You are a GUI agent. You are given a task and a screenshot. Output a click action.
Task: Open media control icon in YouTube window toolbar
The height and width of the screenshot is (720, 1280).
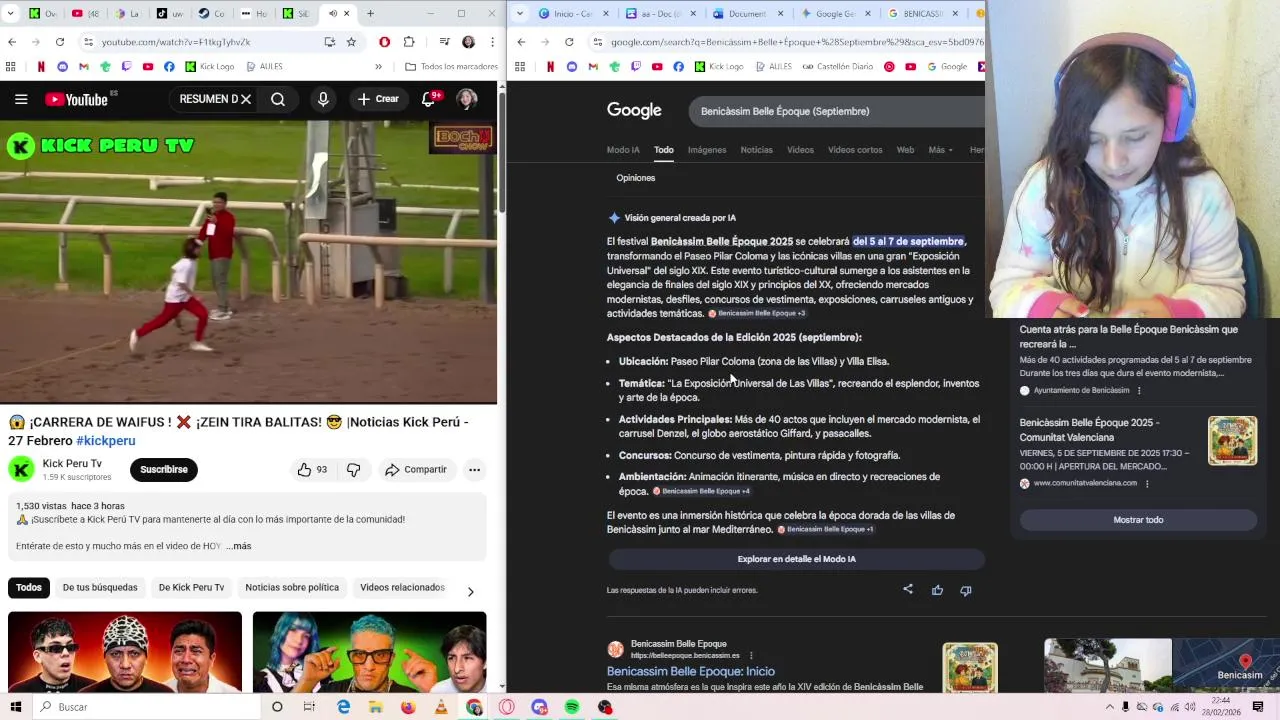(444, 42)
